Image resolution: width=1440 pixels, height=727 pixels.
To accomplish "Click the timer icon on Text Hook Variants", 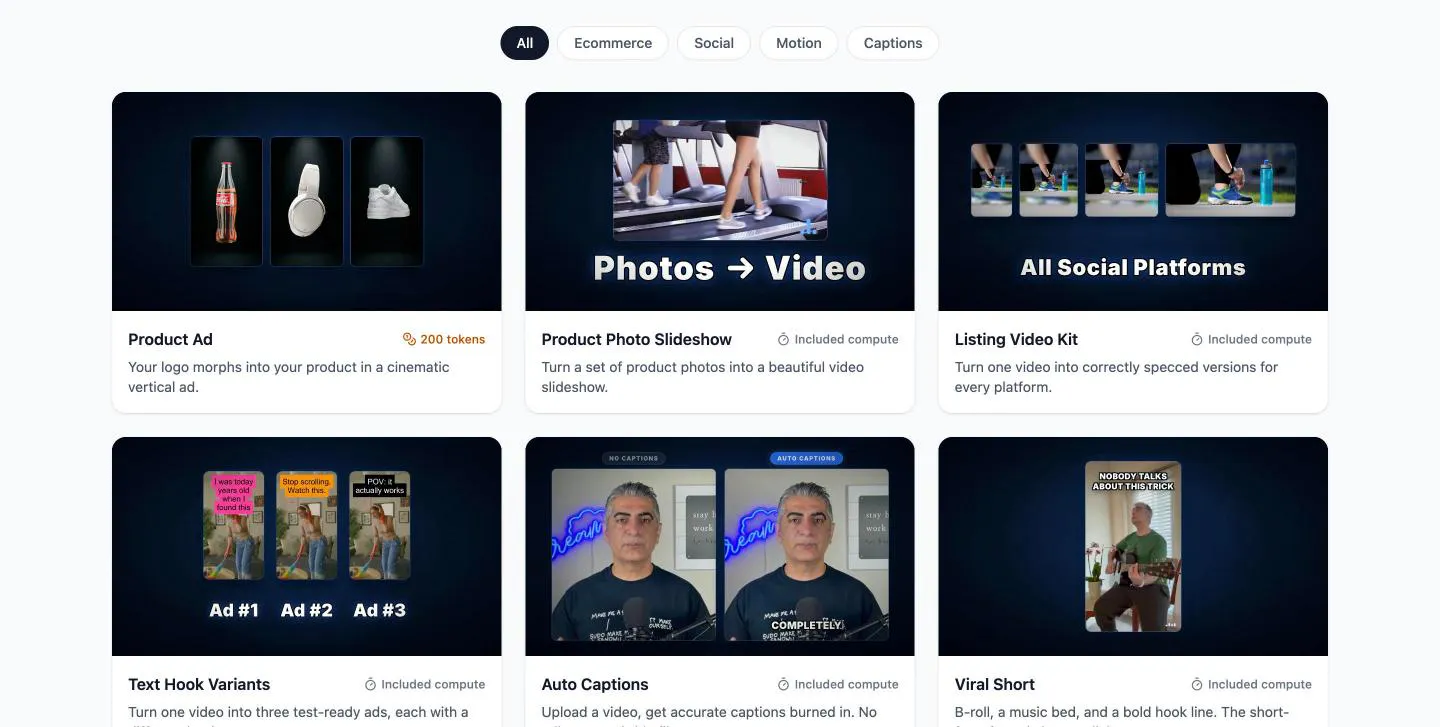I will [371, 685].
